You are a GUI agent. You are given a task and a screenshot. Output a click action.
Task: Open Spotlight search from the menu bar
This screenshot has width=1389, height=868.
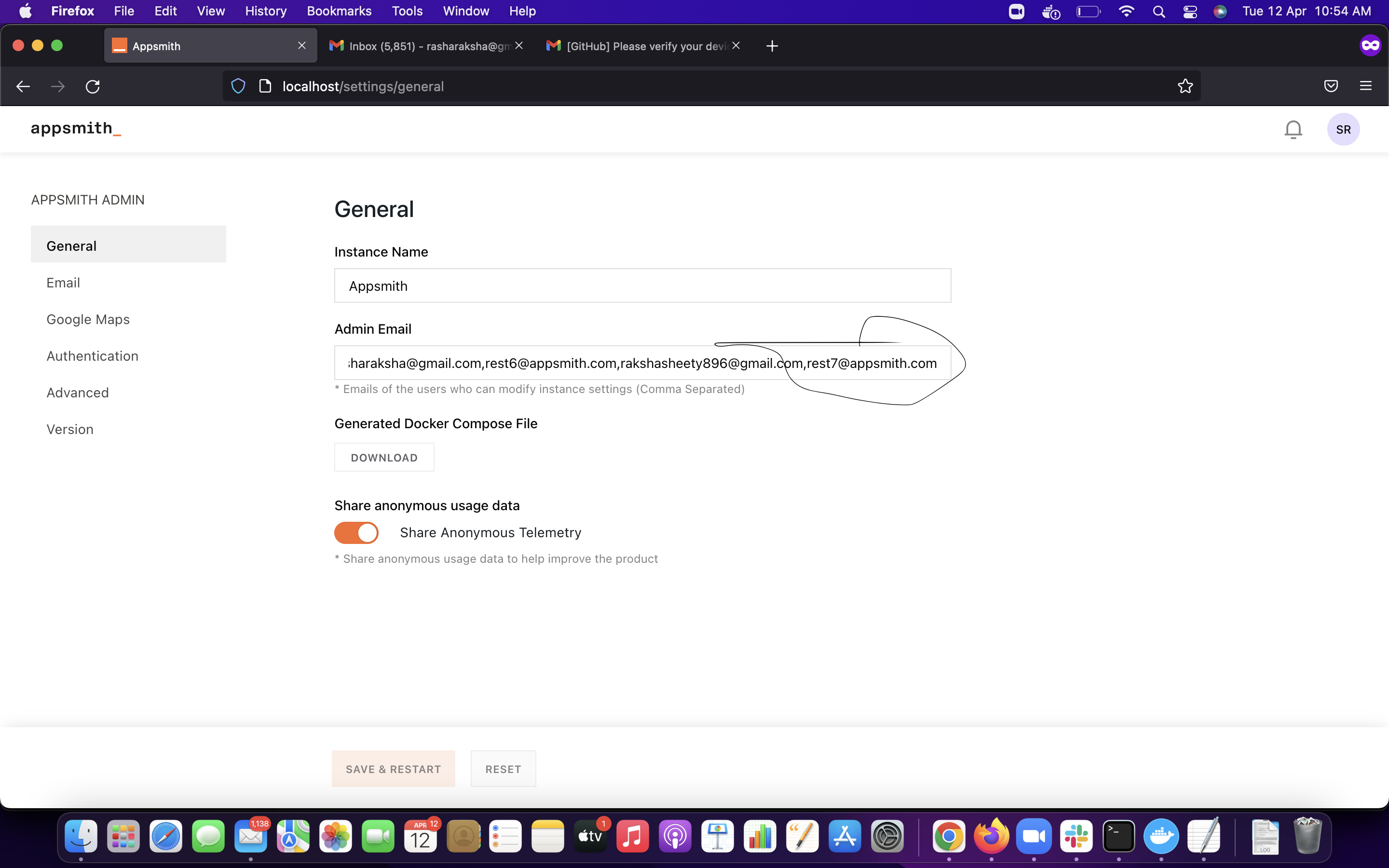pos(1159,11)
